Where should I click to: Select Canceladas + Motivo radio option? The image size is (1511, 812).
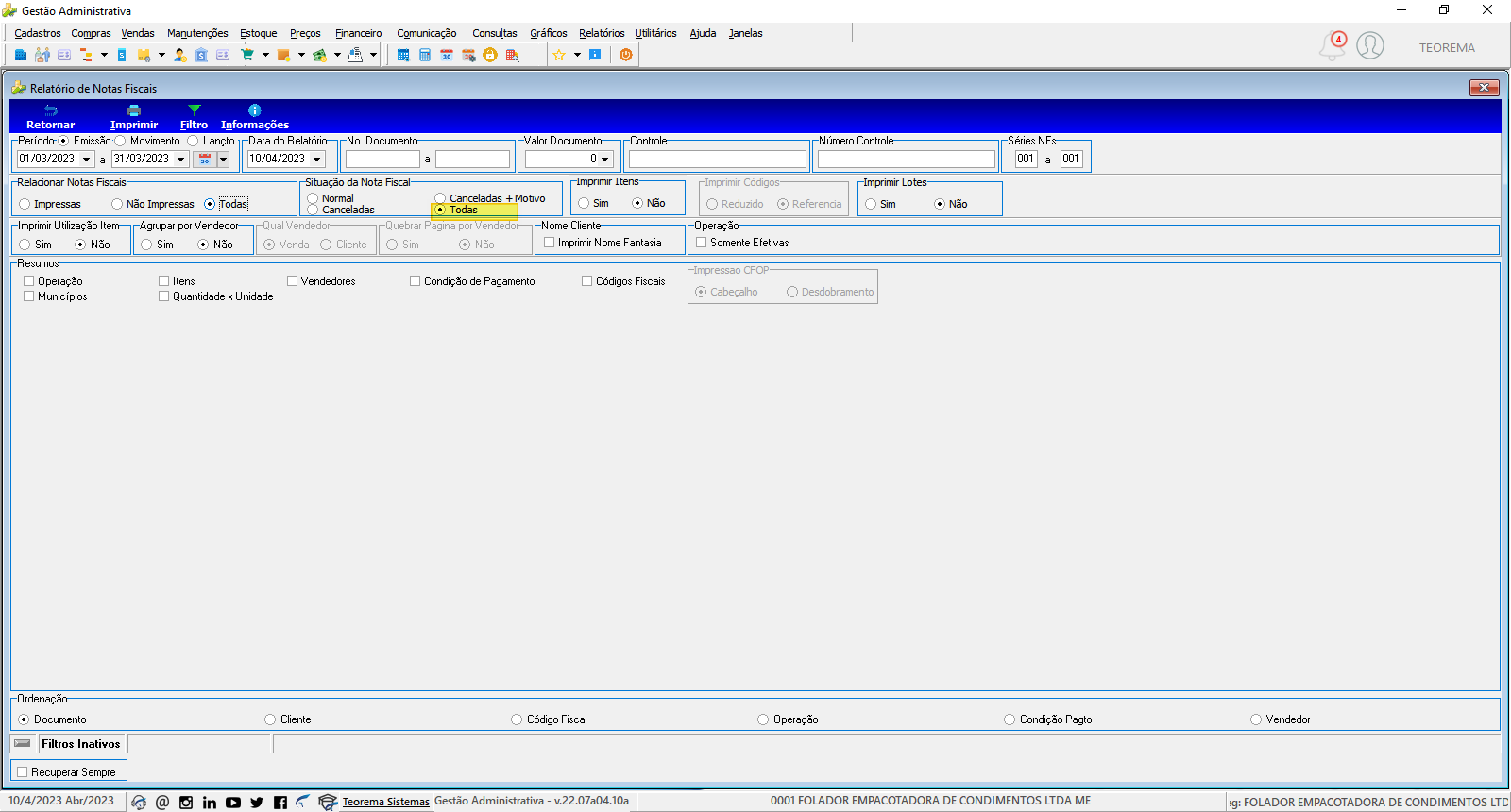pos(440,198)
